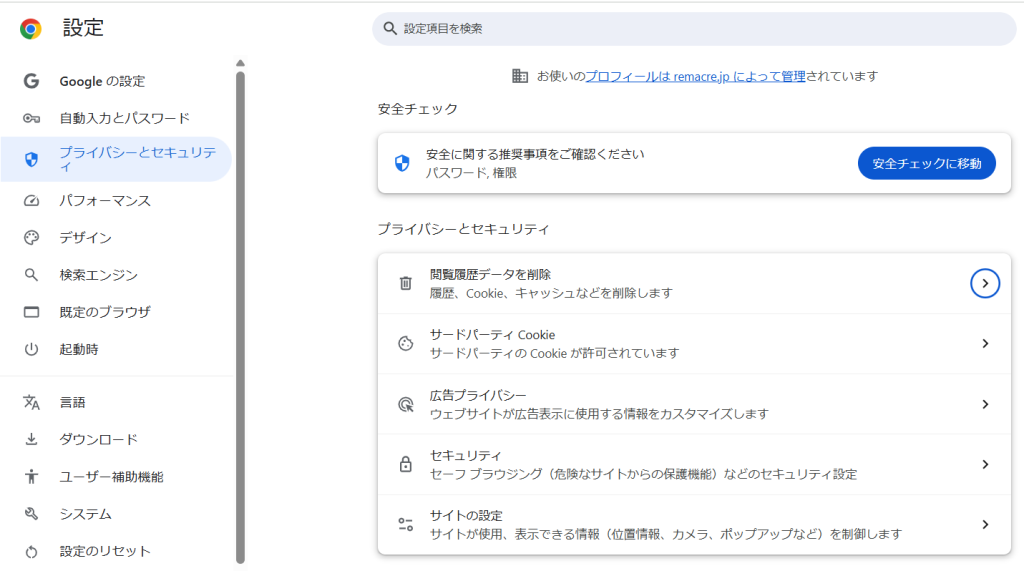Click the key icon for 自動入力とパスワード
The image size is (1024, 571).
31,118
